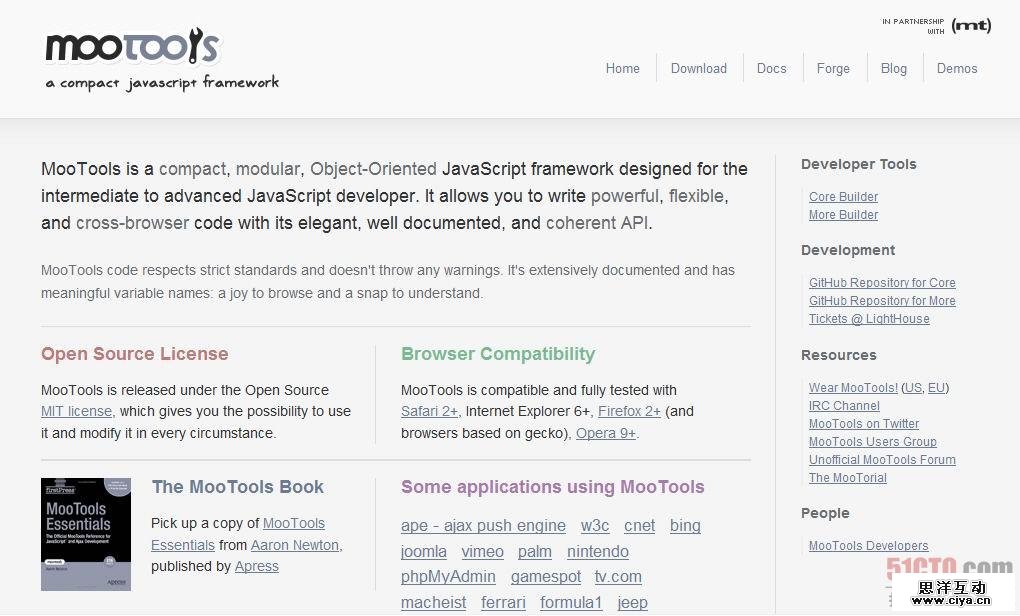Click the phpMyAdmin application link
This screenshot has width=1020, height=616.
(448, 577)
